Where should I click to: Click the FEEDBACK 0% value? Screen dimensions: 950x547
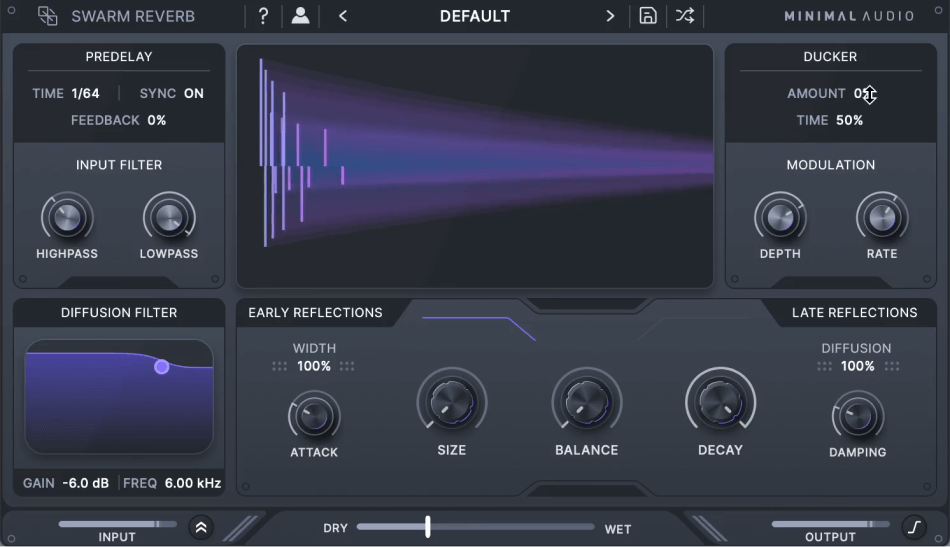click(x=157, y=120)
